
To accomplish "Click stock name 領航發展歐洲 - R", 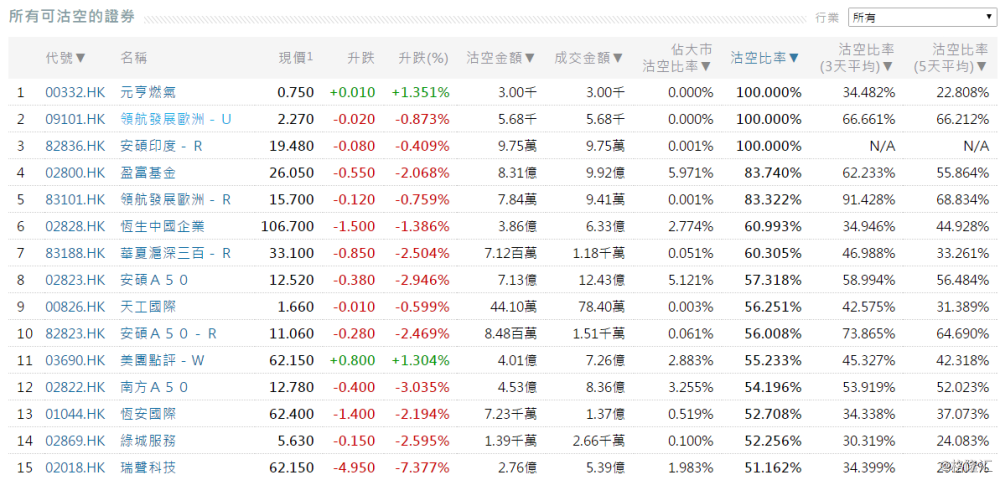I will coord(176,200).
